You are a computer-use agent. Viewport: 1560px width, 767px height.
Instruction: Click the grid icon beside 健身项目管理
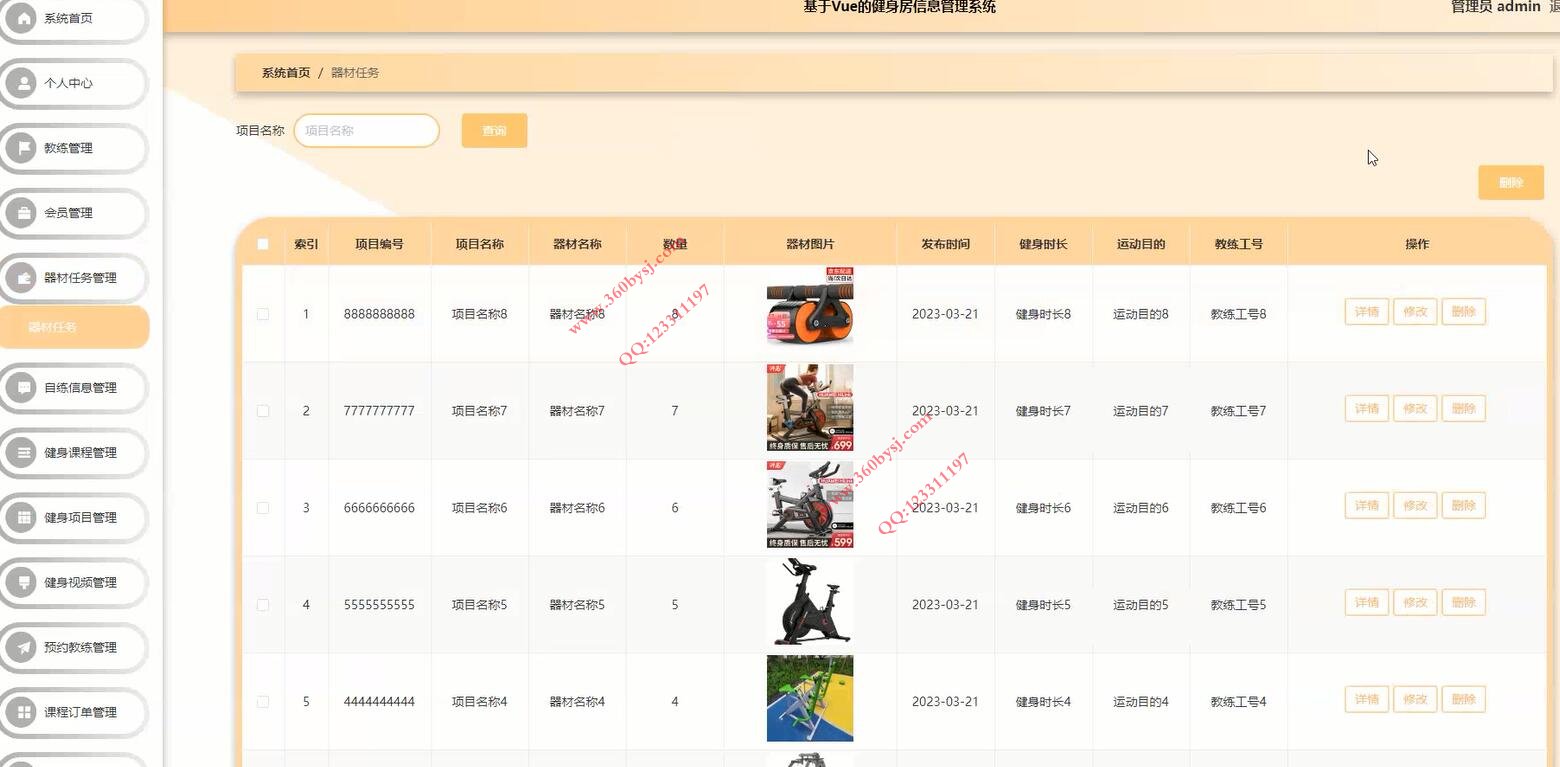(x=21, y=518)
